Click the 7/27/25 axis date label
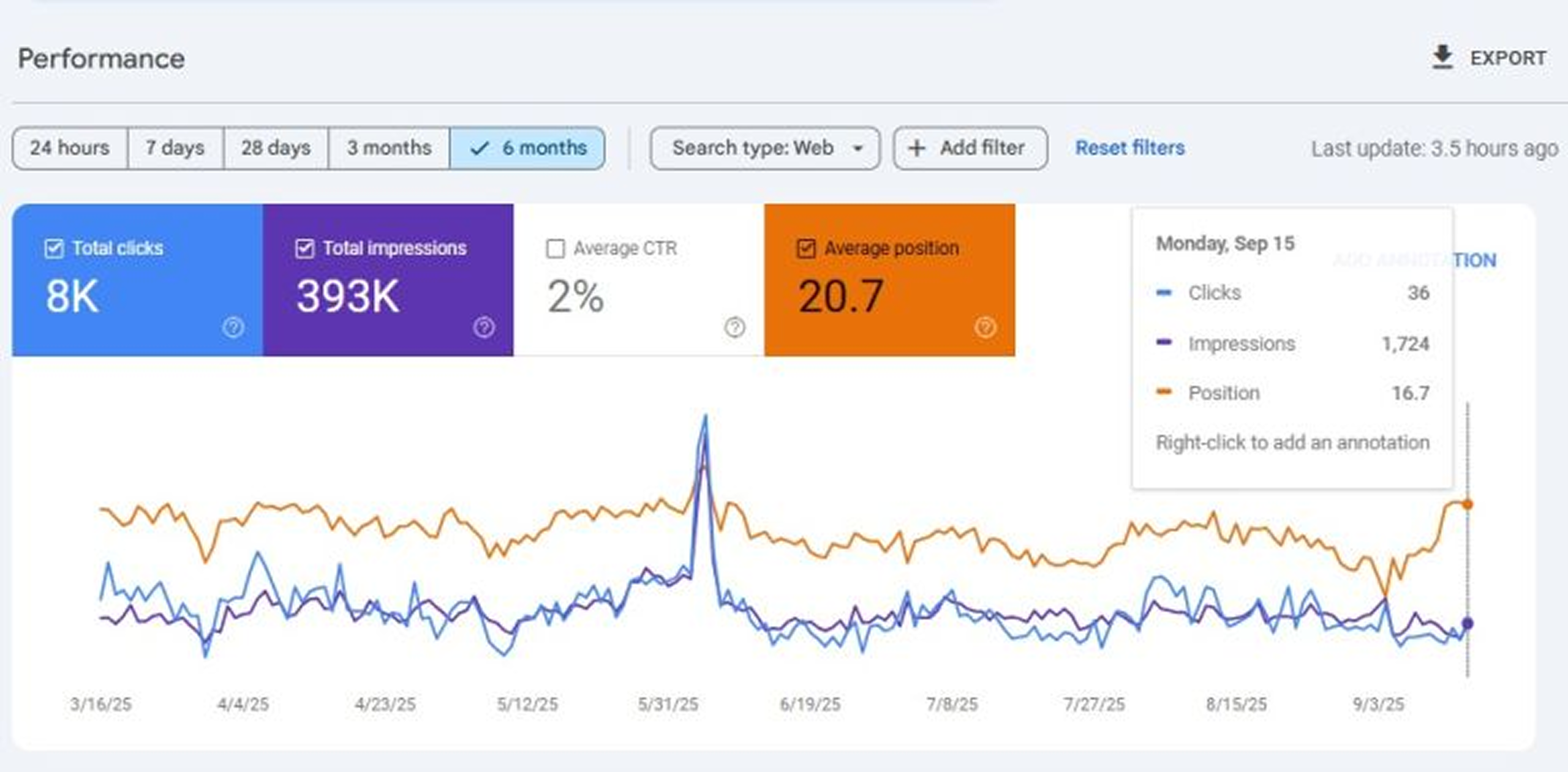1568x772 pixels. point(1094,704)
